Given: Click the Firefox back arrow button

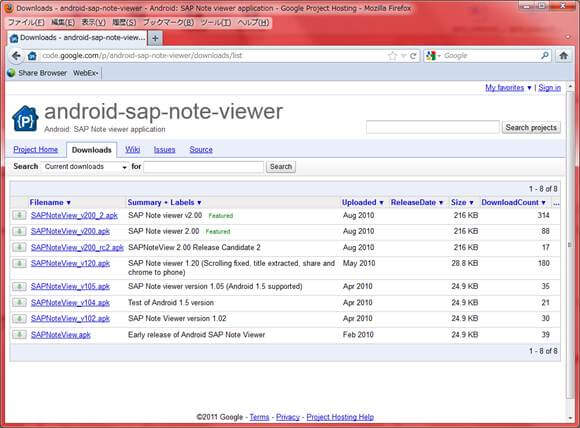Looking at the screenshot, I should pos(16,56).
